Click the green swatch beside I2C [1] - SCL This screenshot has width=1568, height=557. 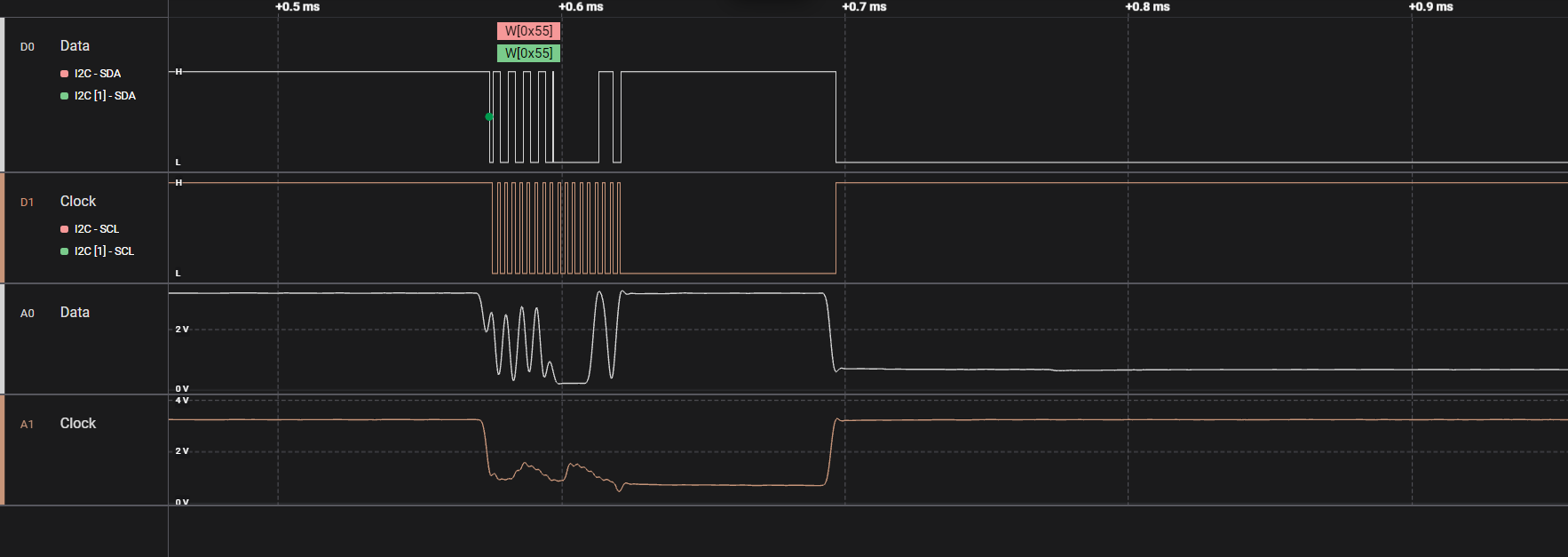[64, 251]
